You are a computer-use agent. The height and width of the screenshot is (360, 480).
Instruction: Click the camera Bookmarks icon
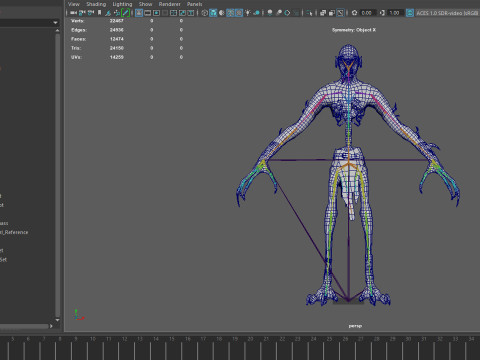point(99,13)
